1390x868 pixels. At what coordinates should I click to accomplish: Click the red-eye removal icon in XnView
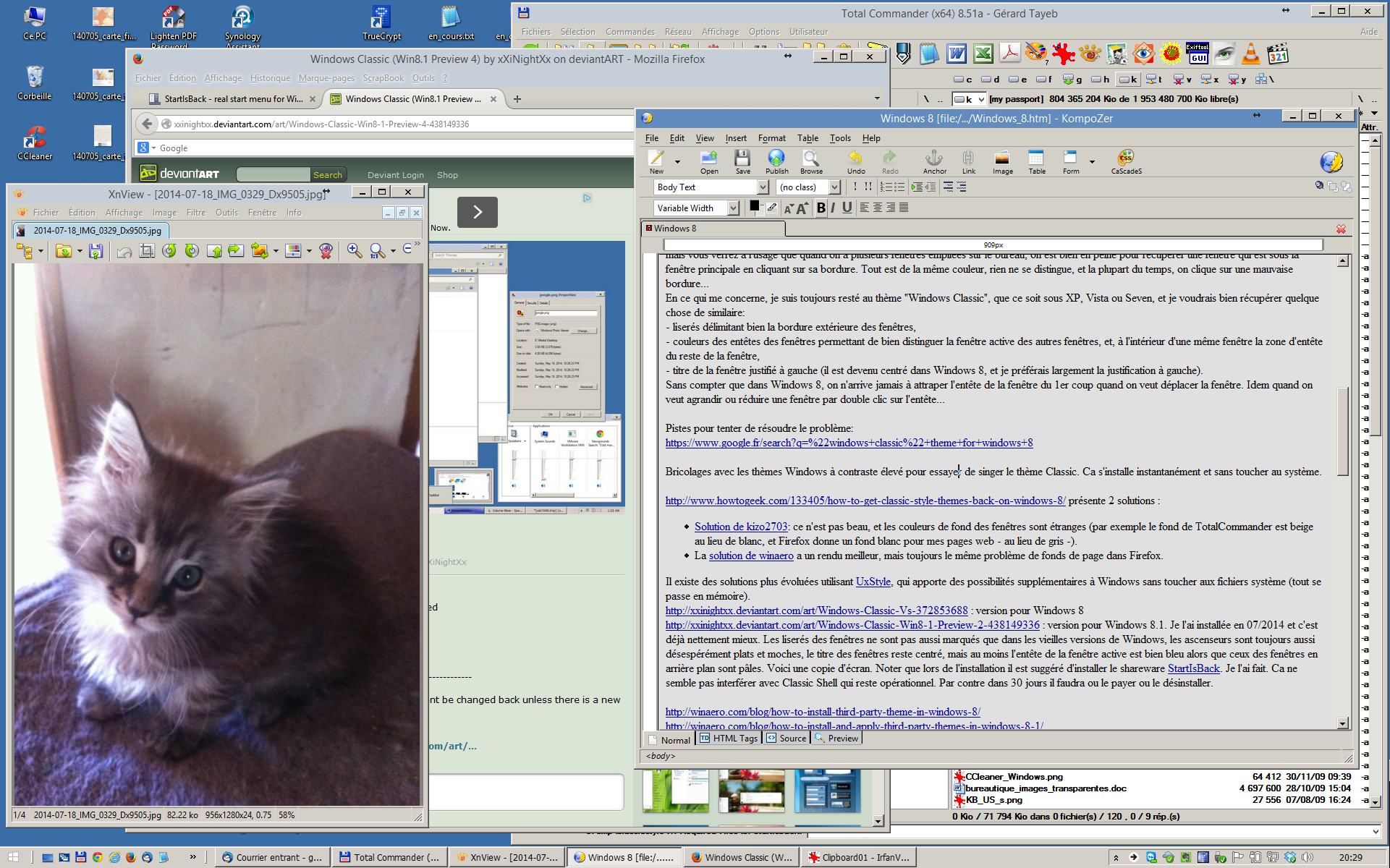[x=326, y=250]
